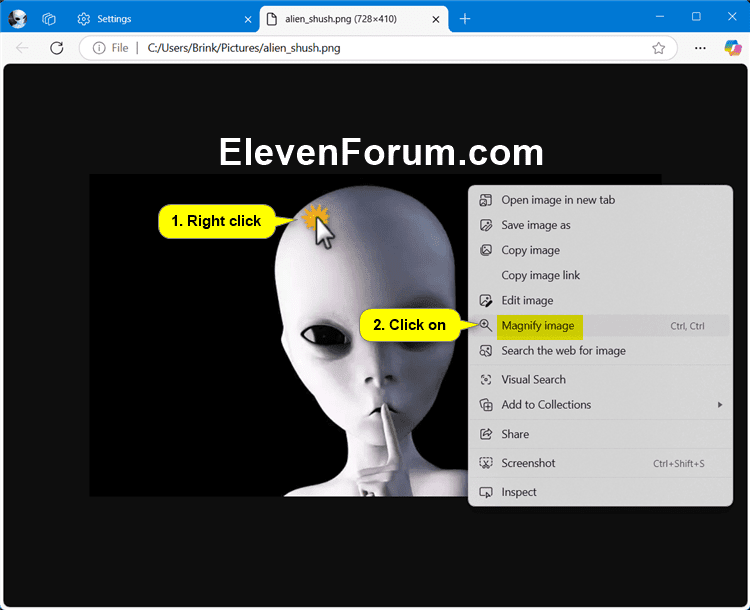
Task: Open the tab actions (workspaces) icon
Action: pyautogui.click(x=49, y=19)
